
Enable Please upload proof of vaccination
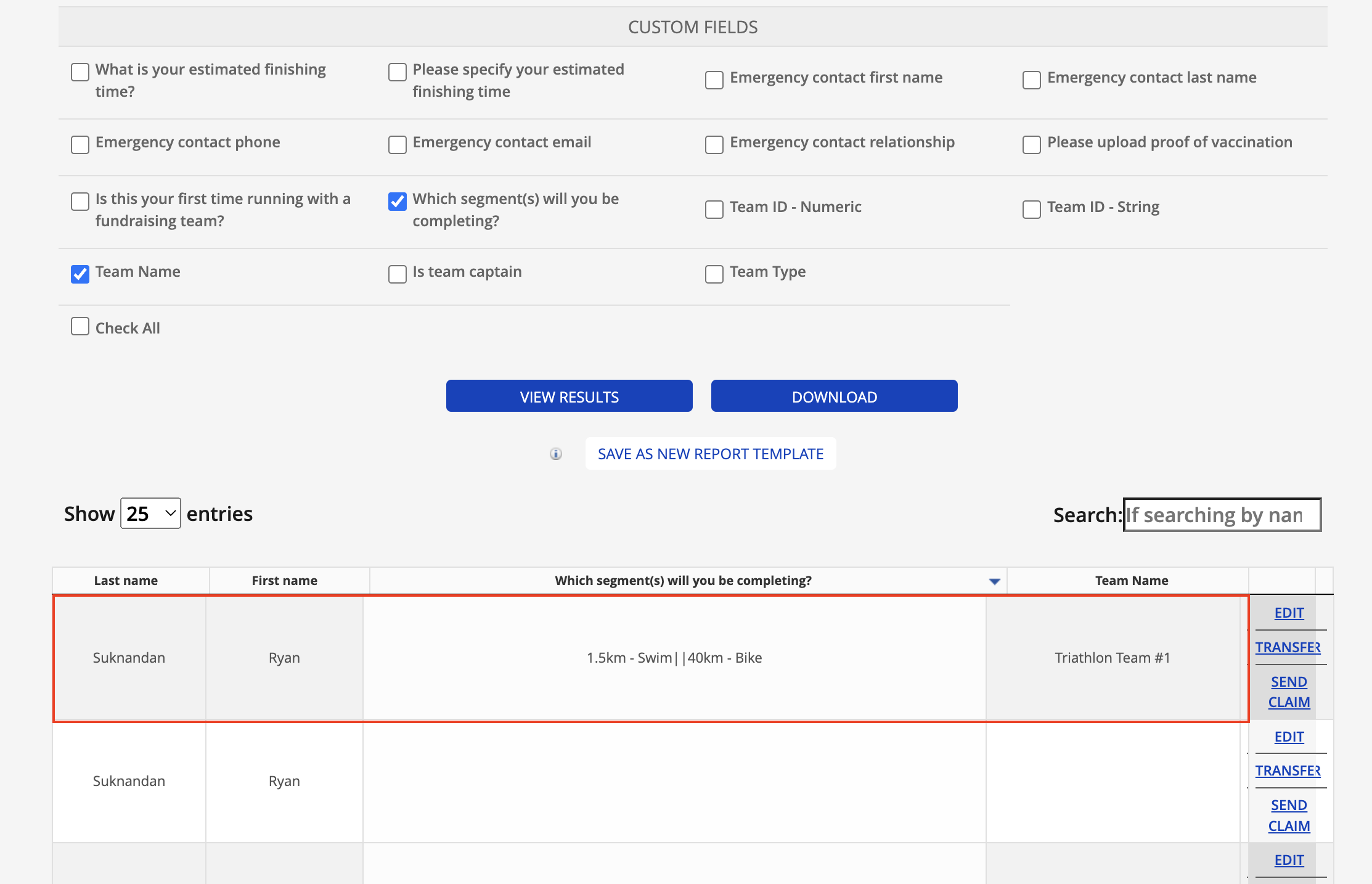coord(1032,144)
